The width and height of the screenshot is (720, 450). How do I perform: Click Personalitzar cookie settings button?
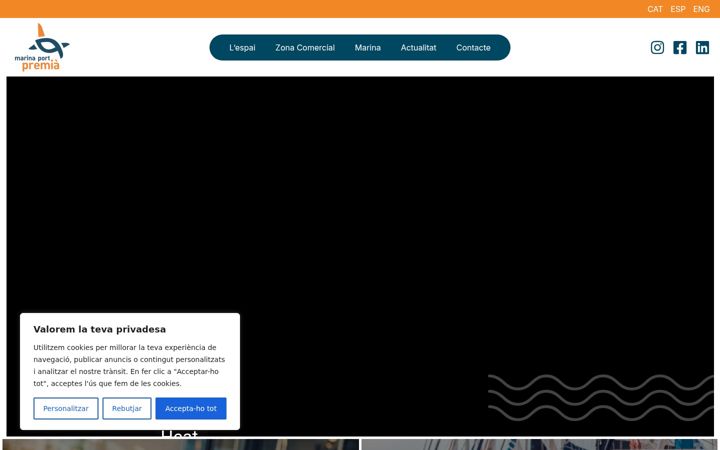click(66, 408)
